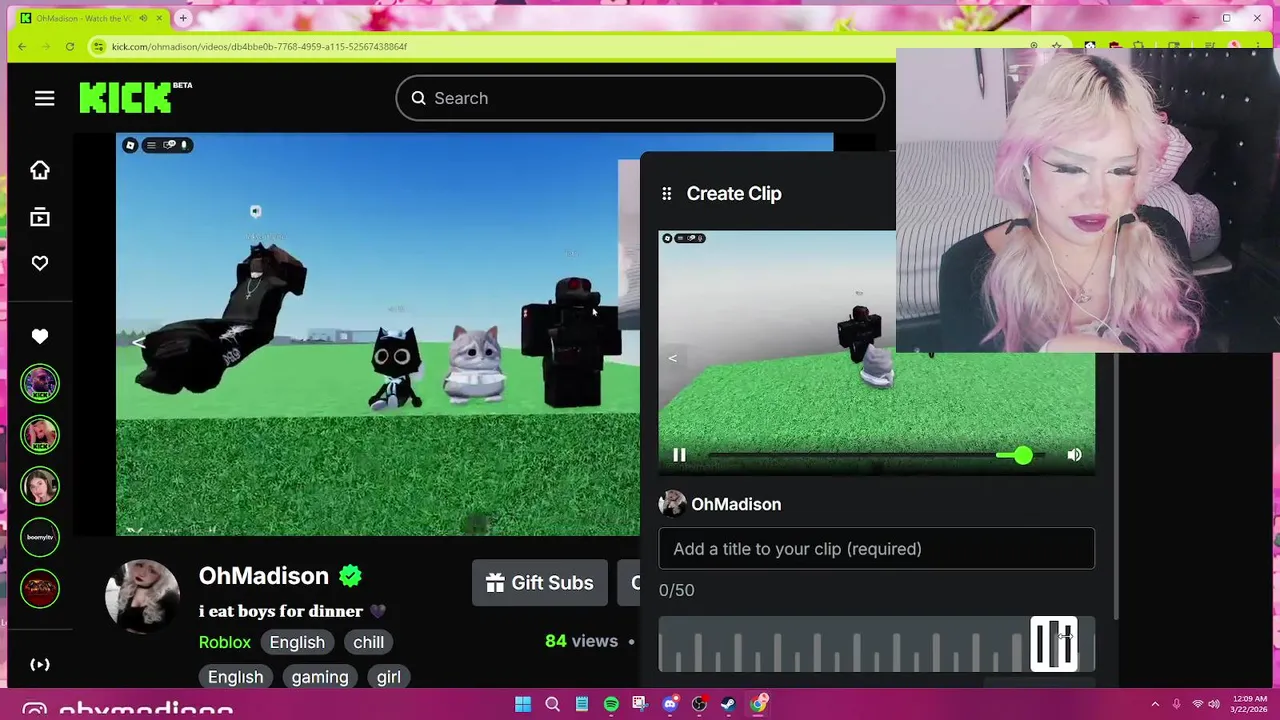Open OhMadison avatar in Create Clip panel

point(672,504)
